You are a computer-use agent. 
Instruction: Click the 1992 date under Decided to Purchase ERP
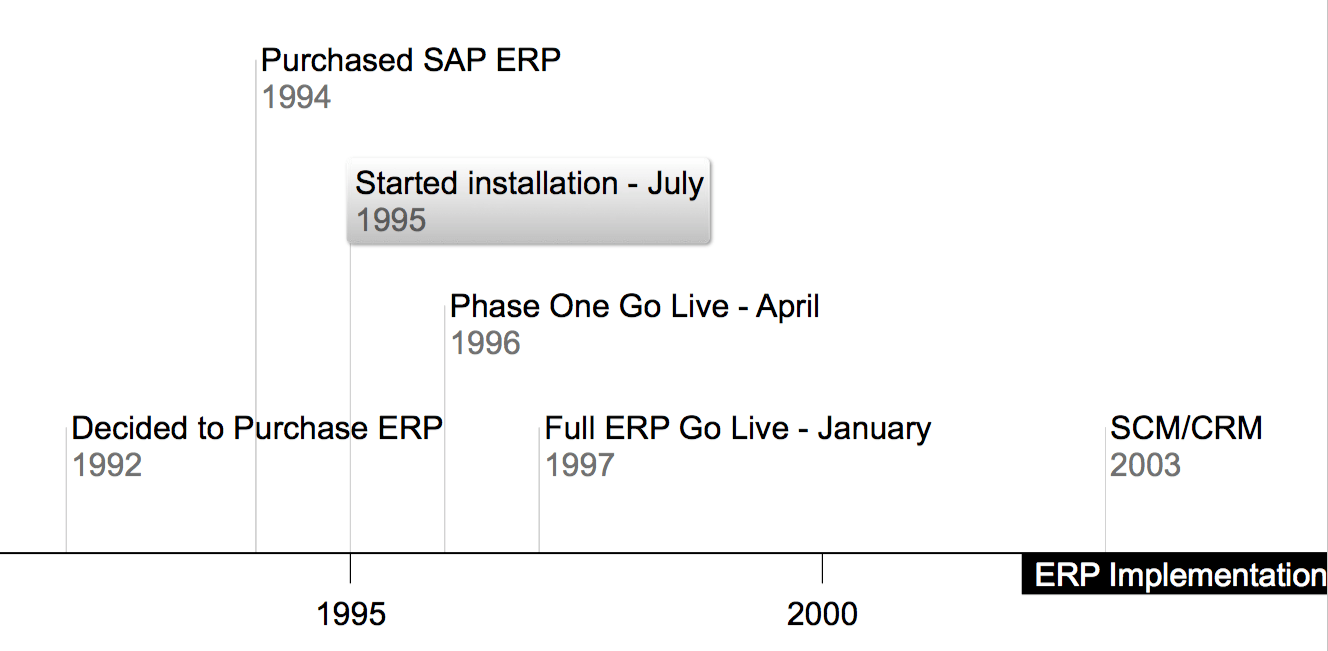[x=107, y=466]
